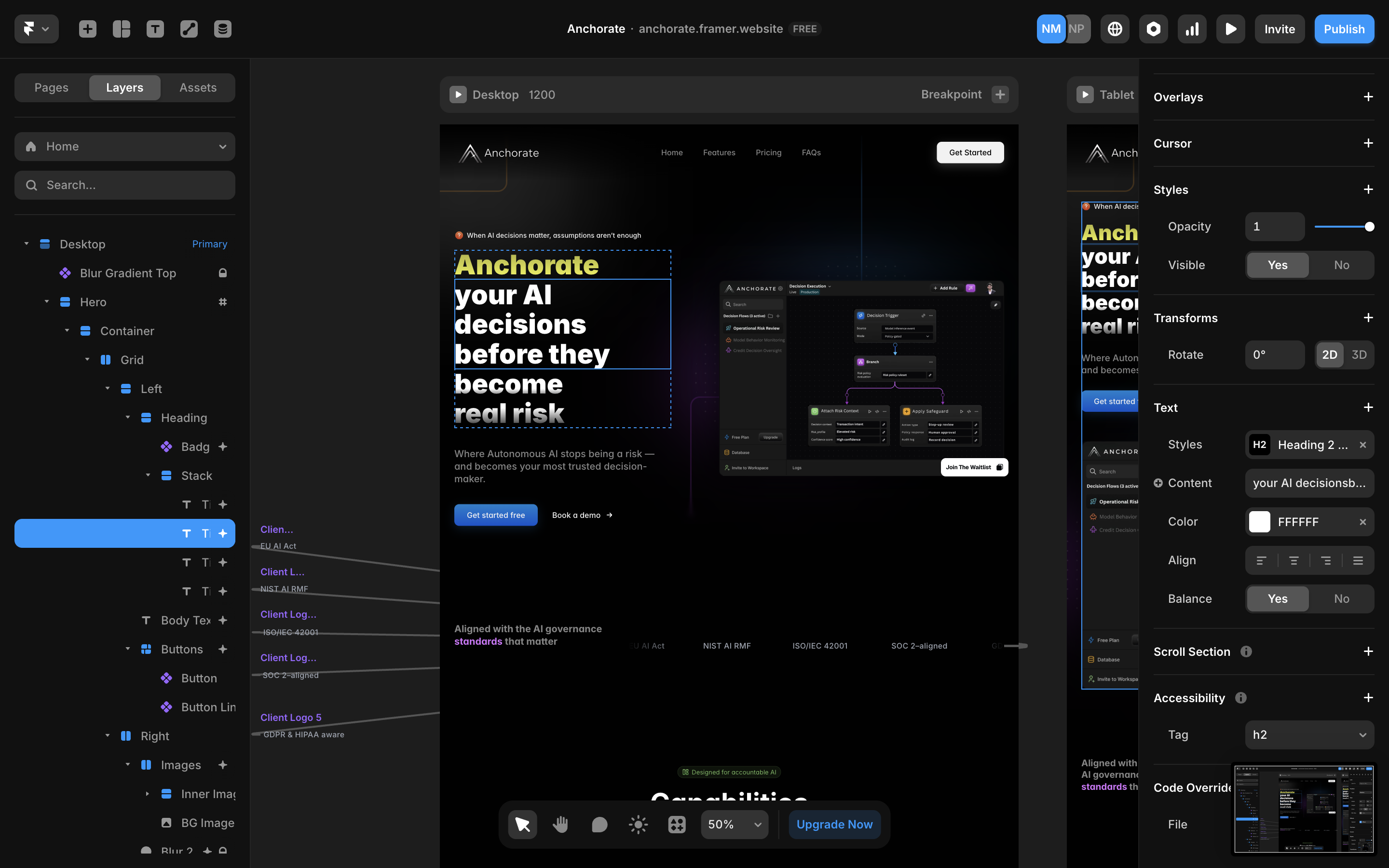Screen dimensions: 1389x868
Task: Open the Comment tool in bottom toolbar
Action: click(599, 825)
